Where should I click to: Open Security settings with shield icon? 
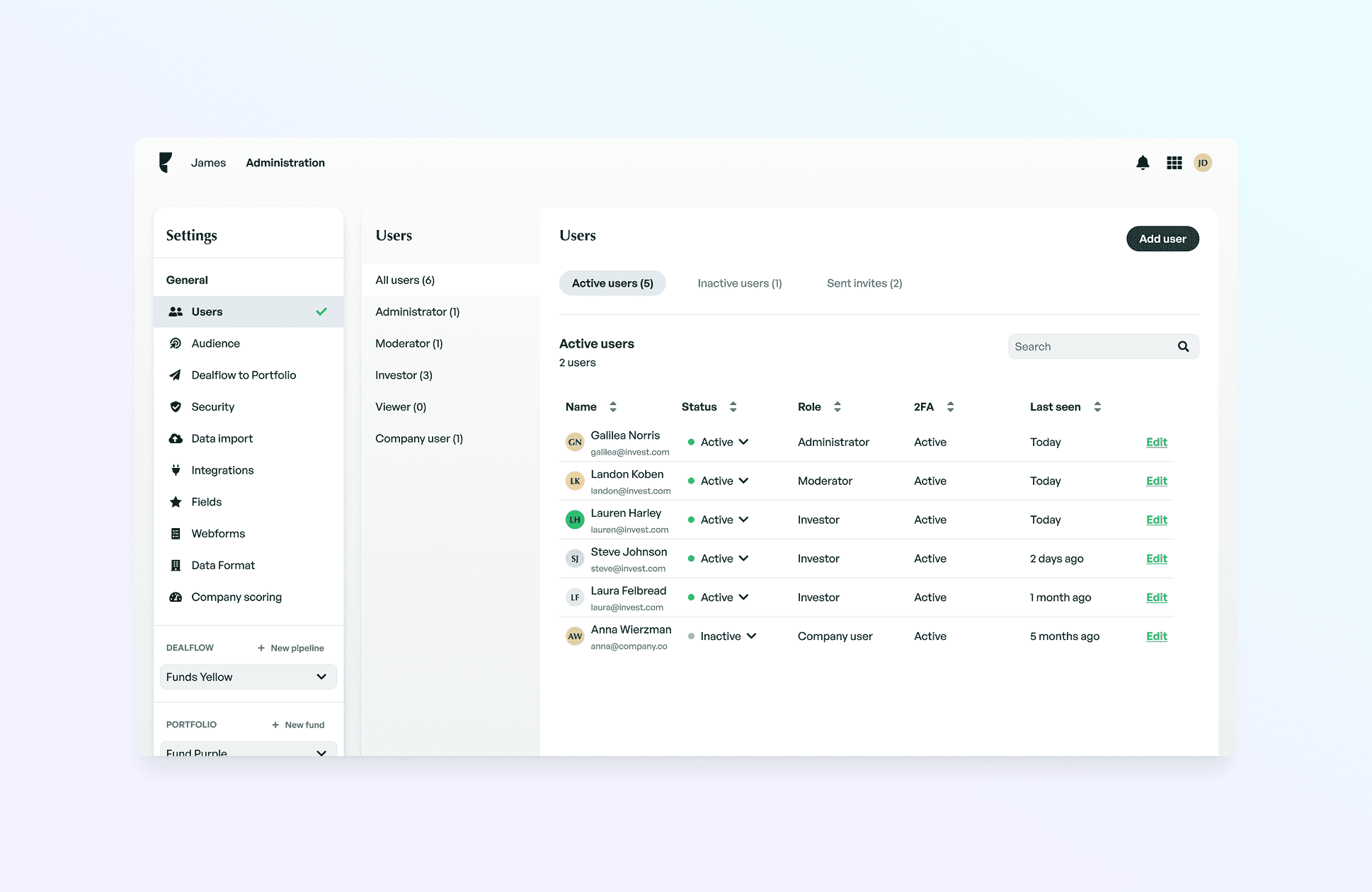(212, 406)
